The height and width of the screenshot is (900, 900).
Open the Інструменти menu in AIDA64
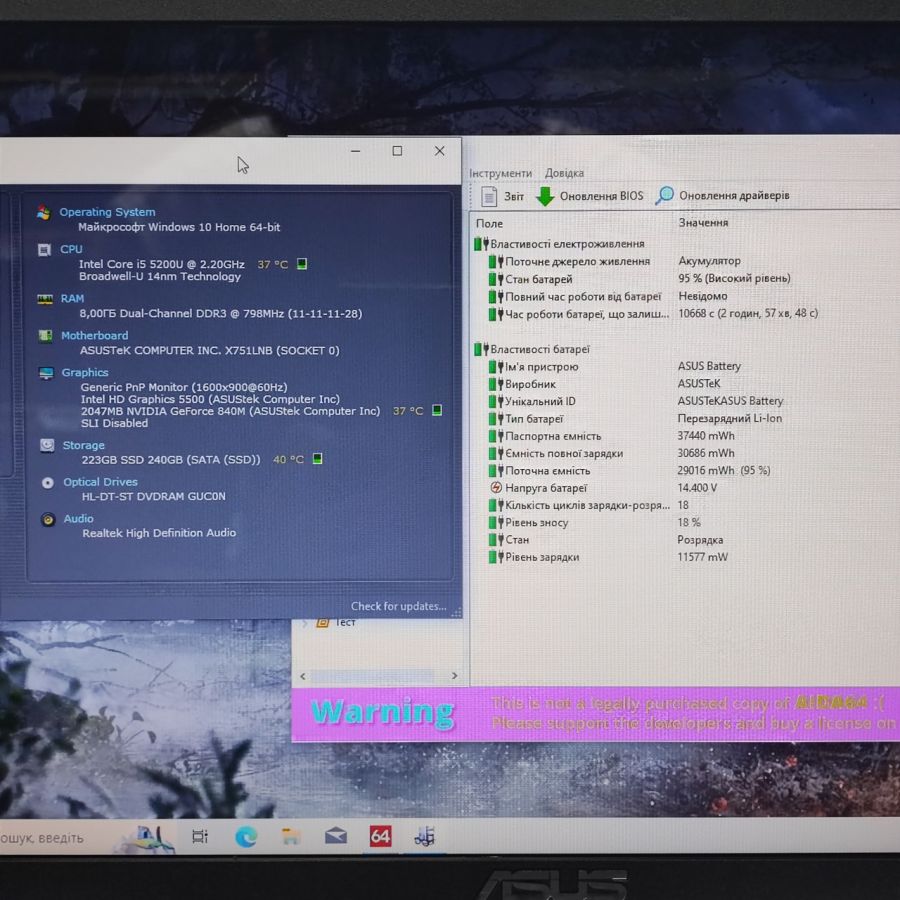tap(501, 173)
